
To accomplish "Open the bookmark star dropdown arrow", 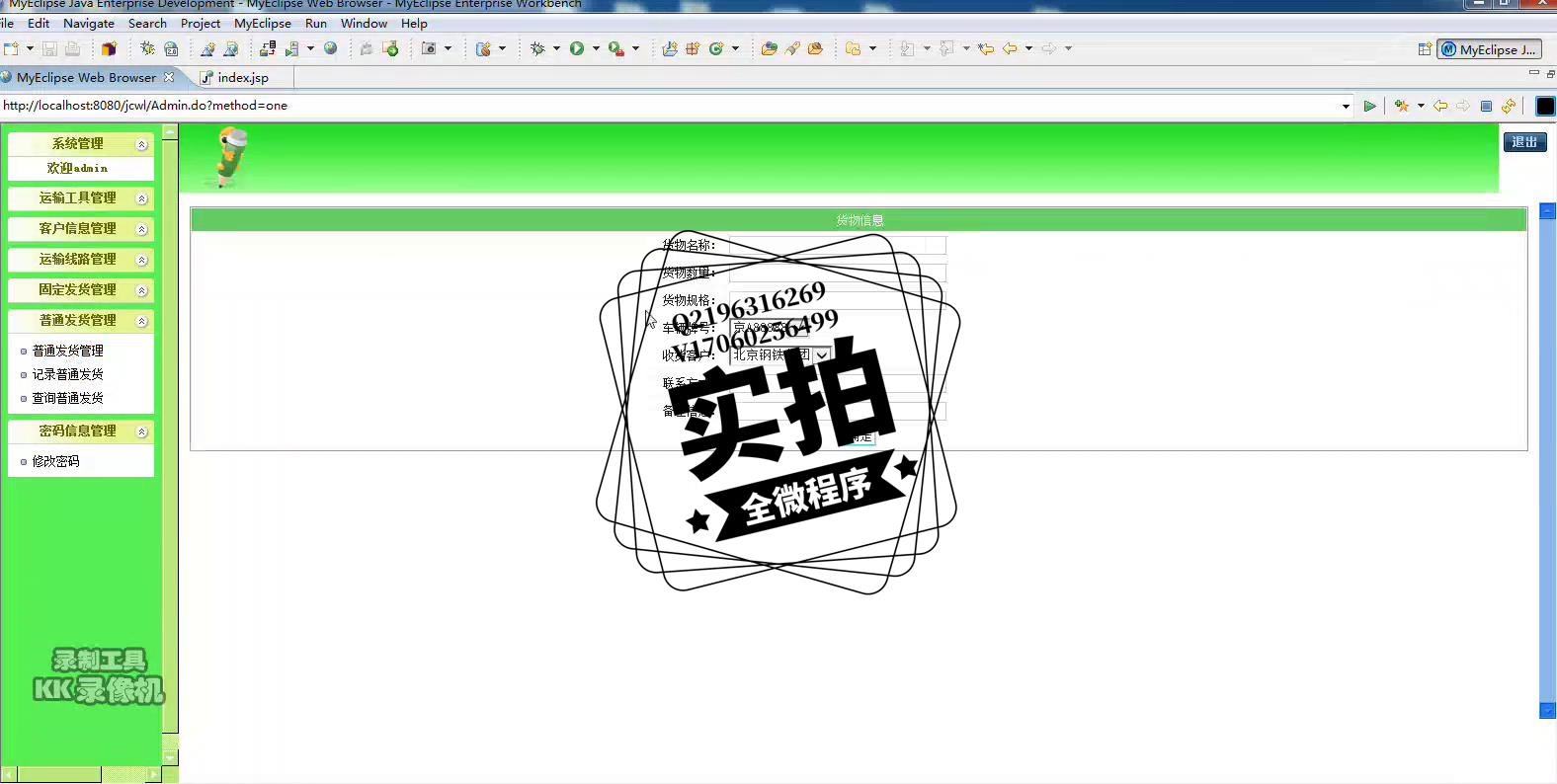I will [x=1421, y=106].
